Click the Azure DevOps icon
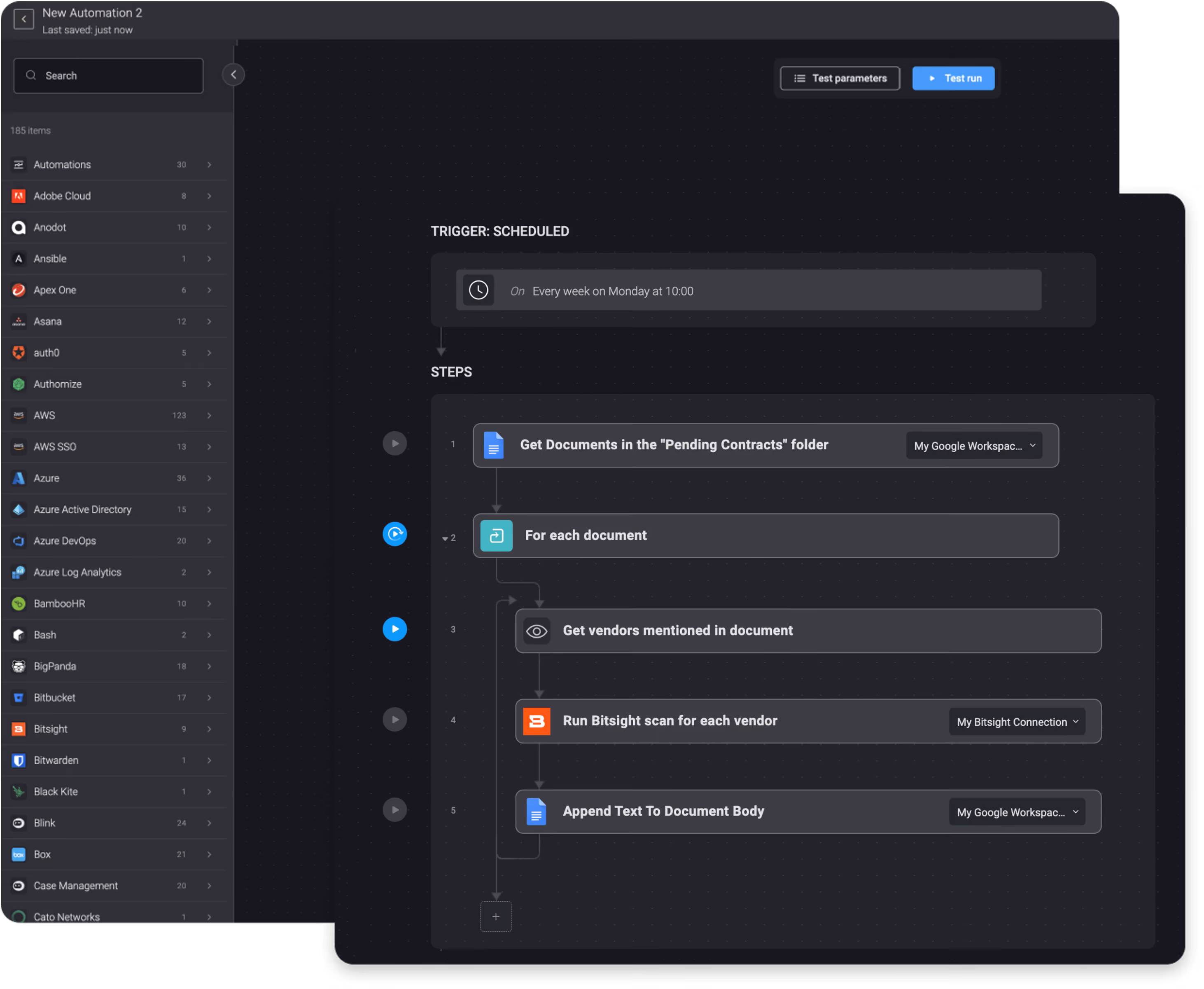1204x989 pixels. tap(19, 541)
